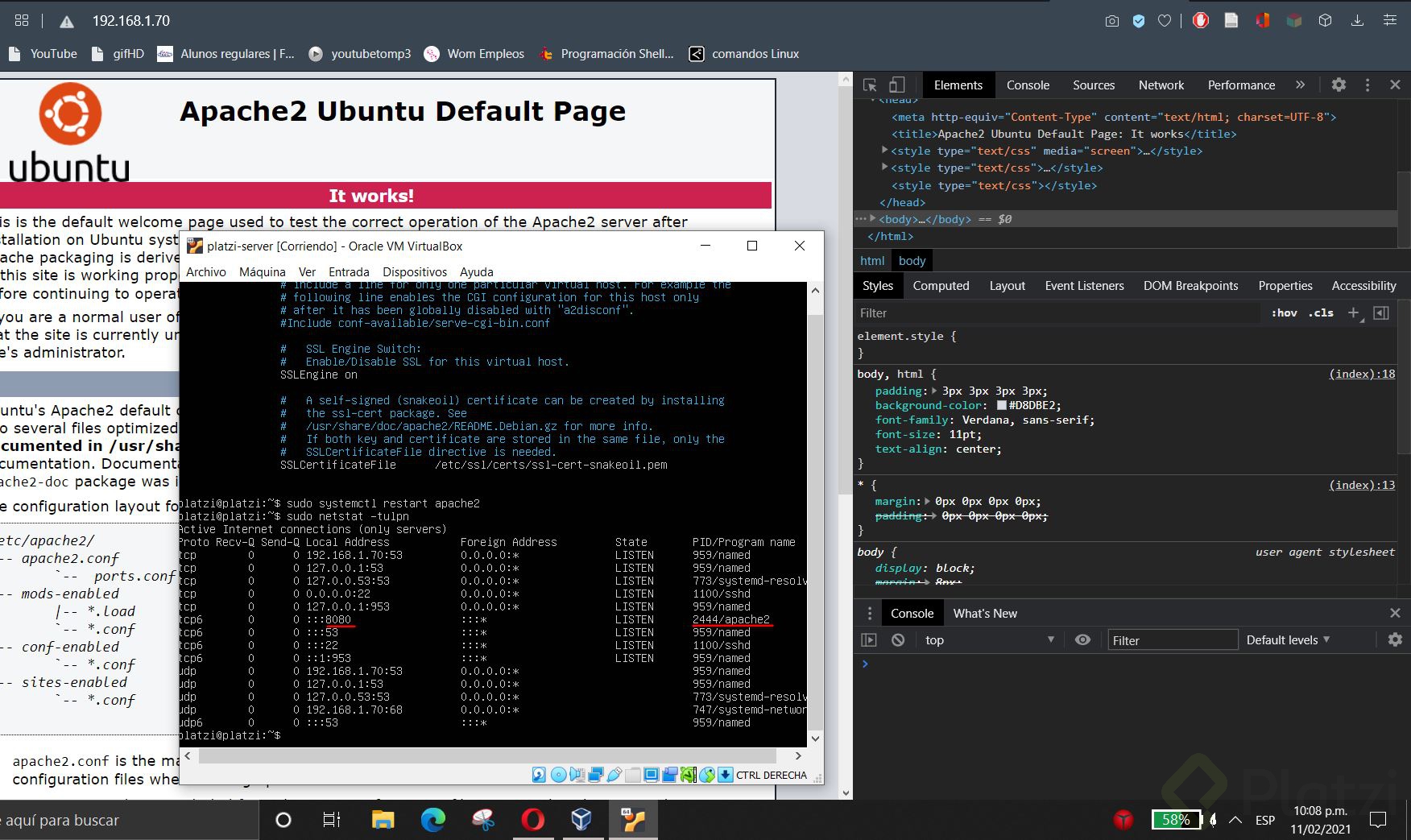Click VirtualBox display settings icon

tap(652, 775)
